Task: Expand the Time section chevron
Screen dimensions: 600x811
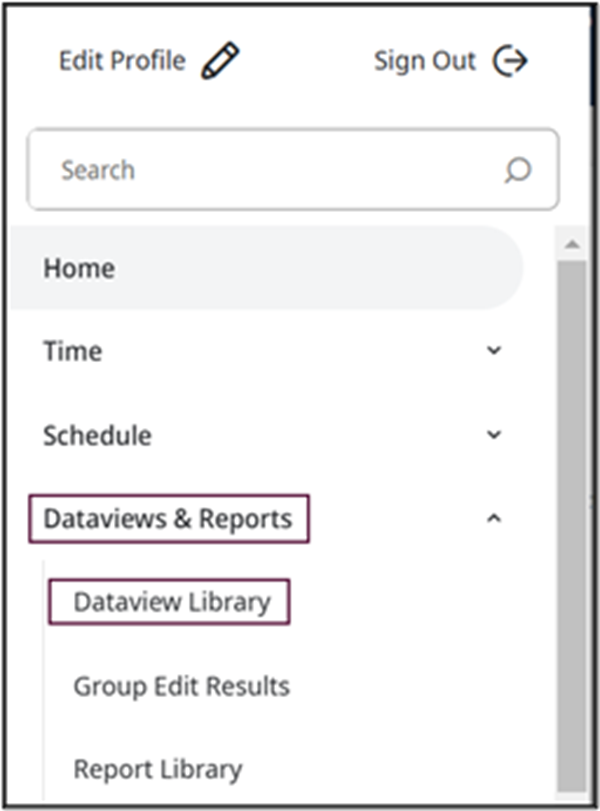Action: (x=494, y=350)
